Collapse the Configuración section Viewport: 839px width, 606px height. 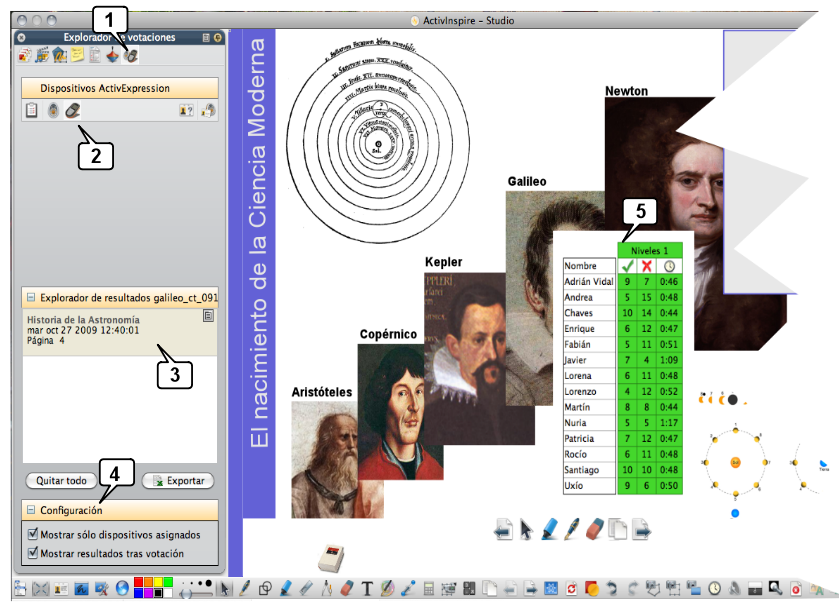click(30, 509)
